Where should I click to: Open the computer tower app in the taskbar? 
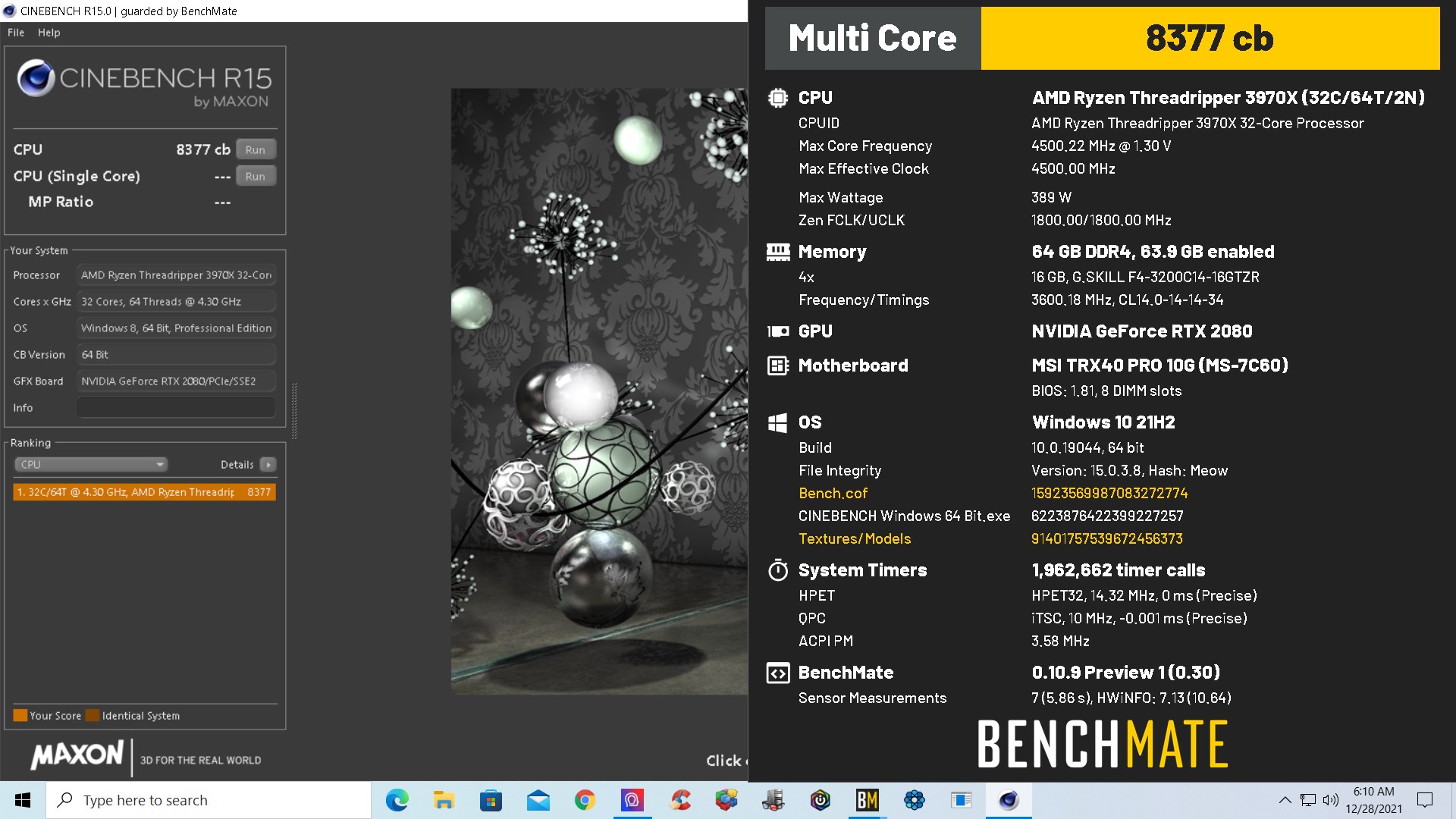[773, 800]
